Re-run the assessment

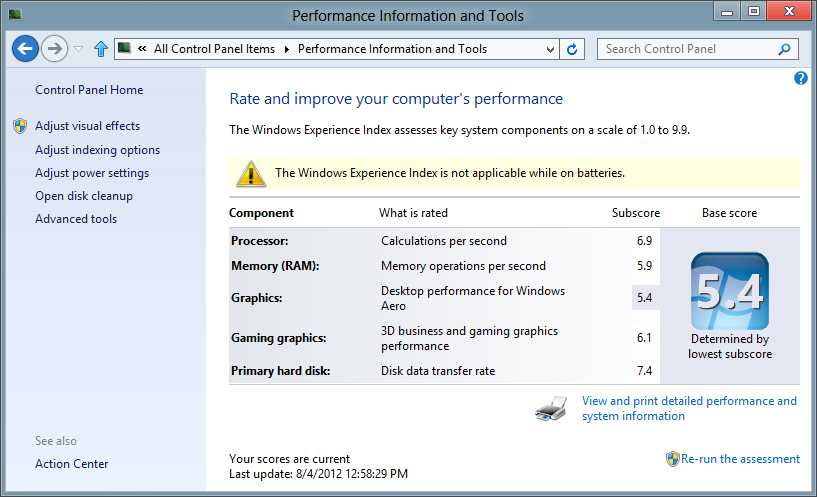pyautogui.click(x=740, y=459)
